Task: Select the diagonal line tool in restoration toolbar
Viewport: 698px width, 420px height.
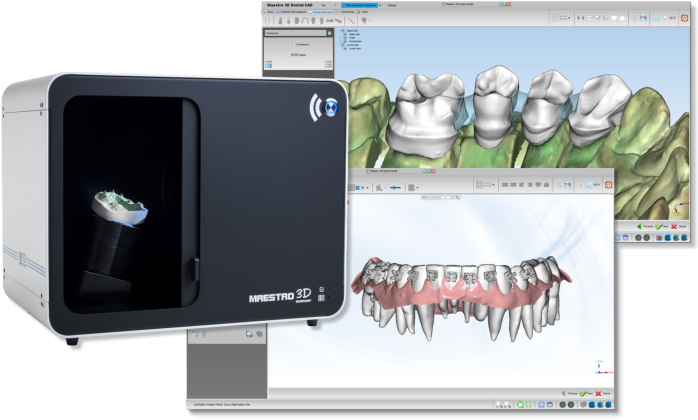Action: point(351,21)
